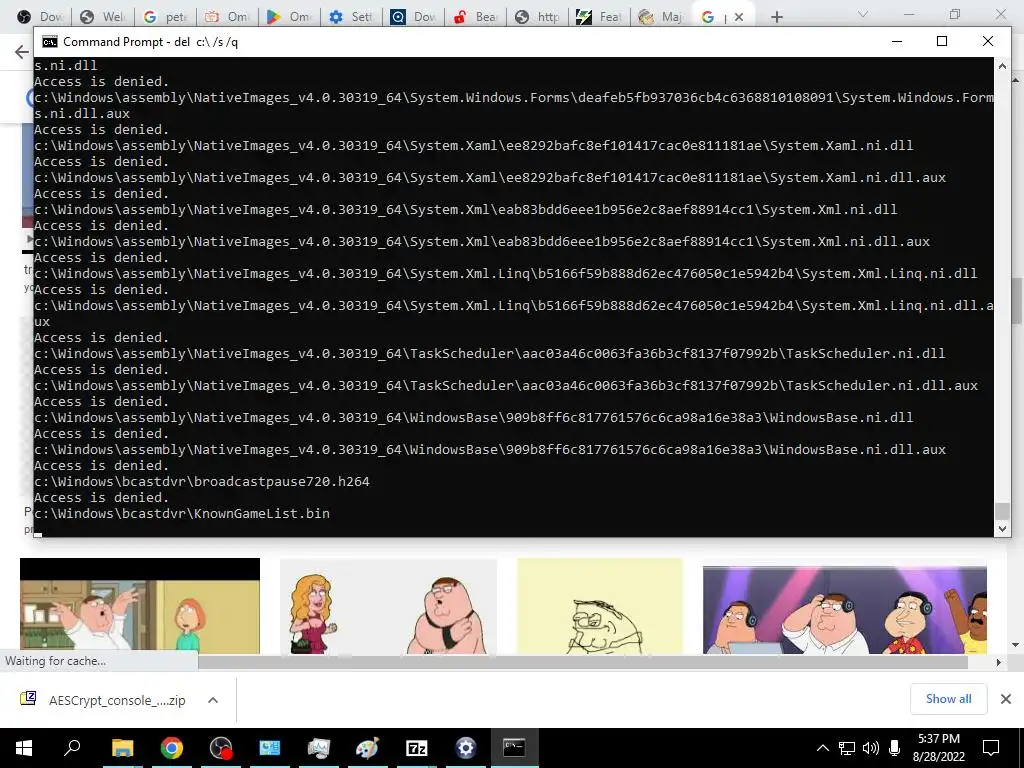Viewport: 1024px width, 768px height.
Task: Open the Peter and Lois kitchen thumbnail
Action: point(140,606)
